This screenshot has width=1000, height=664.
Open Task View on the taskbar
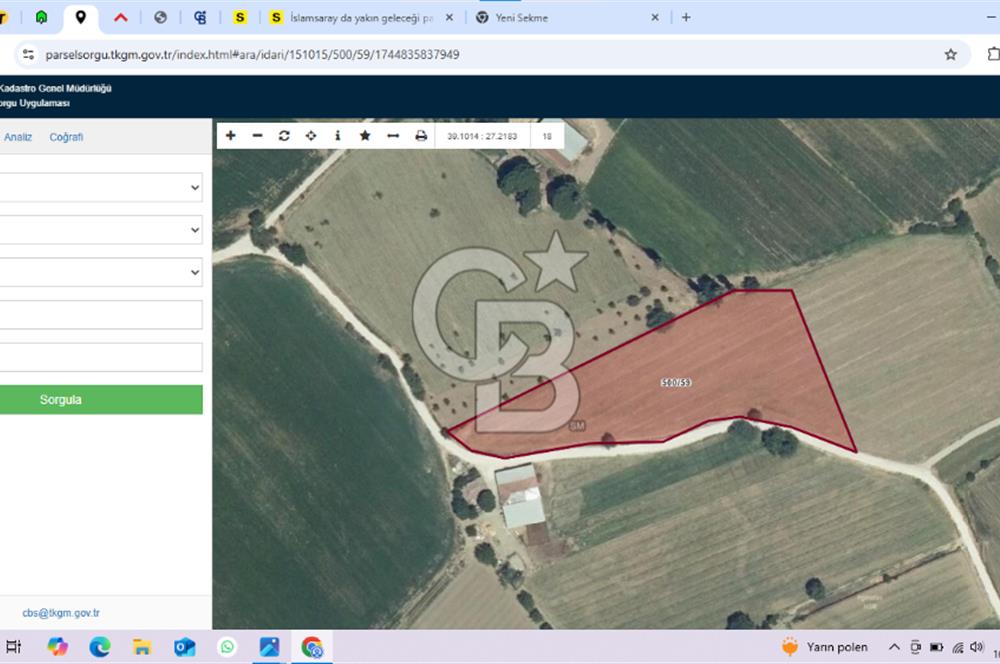click(x=14, y=647)
